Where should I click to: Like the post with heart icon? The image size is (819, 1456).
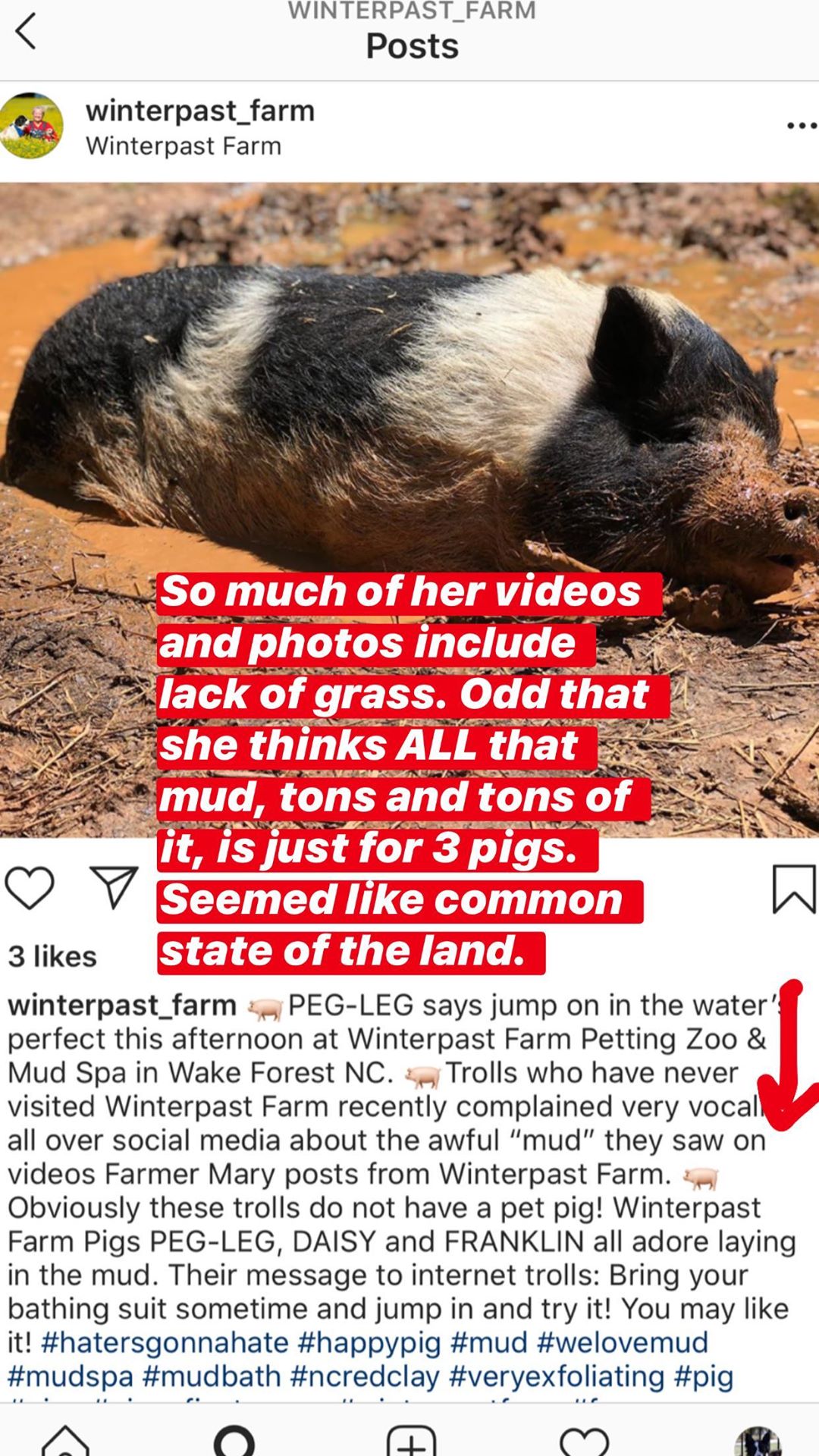30,887
